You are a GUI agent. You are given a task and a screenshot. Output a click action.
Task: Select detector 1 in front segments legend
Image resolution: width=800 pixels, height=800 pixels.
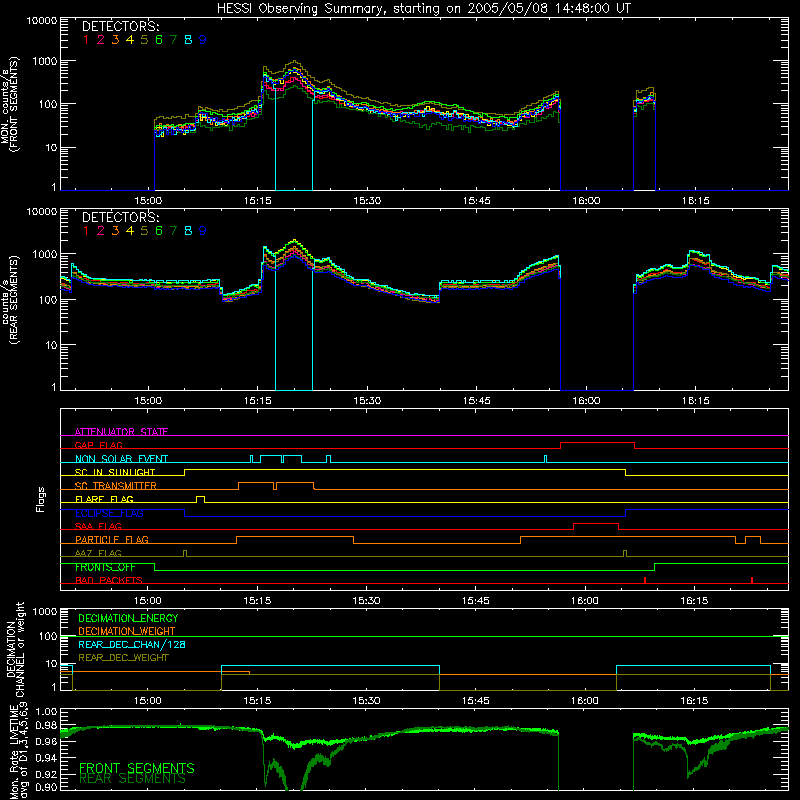point(86,39)
